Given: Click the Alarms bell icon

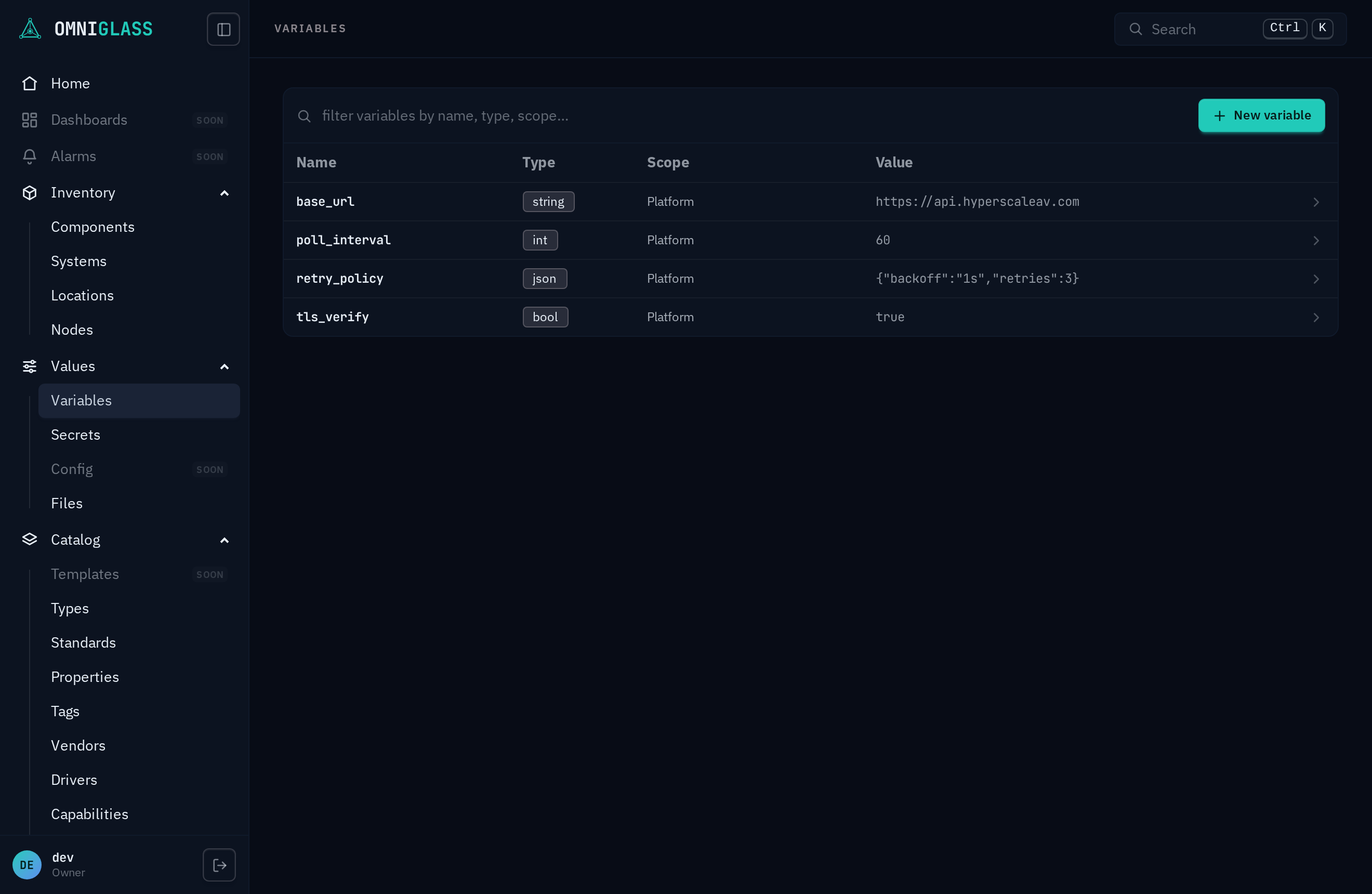Looking at the screenshot, I should point(30,156).
